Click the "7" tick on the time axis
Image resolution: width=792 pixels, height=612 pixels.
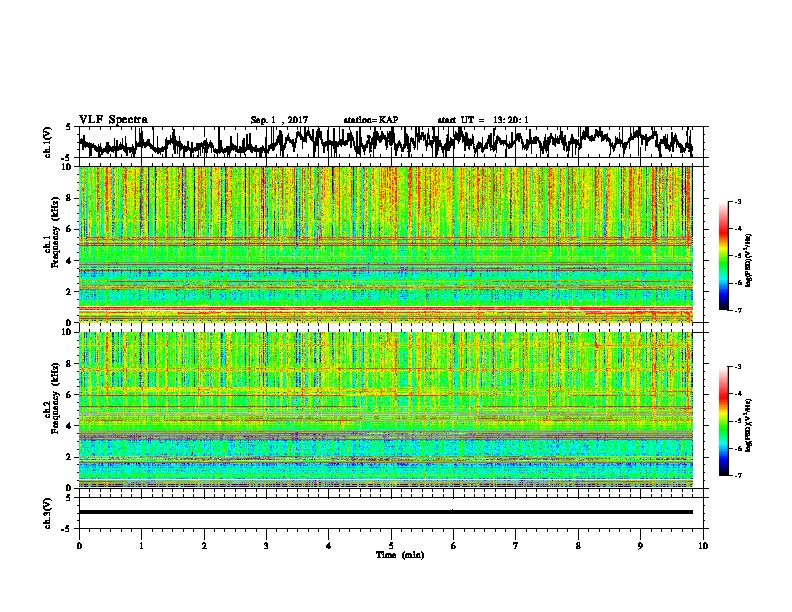516,546
